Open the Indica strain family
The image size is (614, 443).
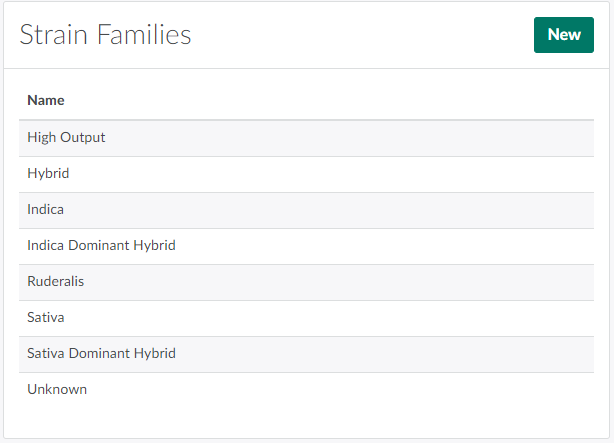coord(45,209)
